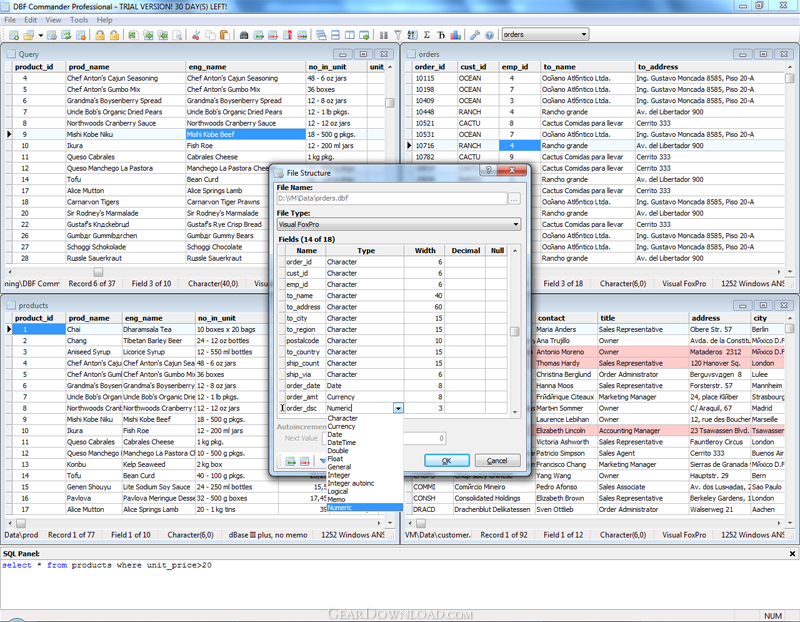
Task: Click the width value 60 for to_address
Action: (423, 307)
